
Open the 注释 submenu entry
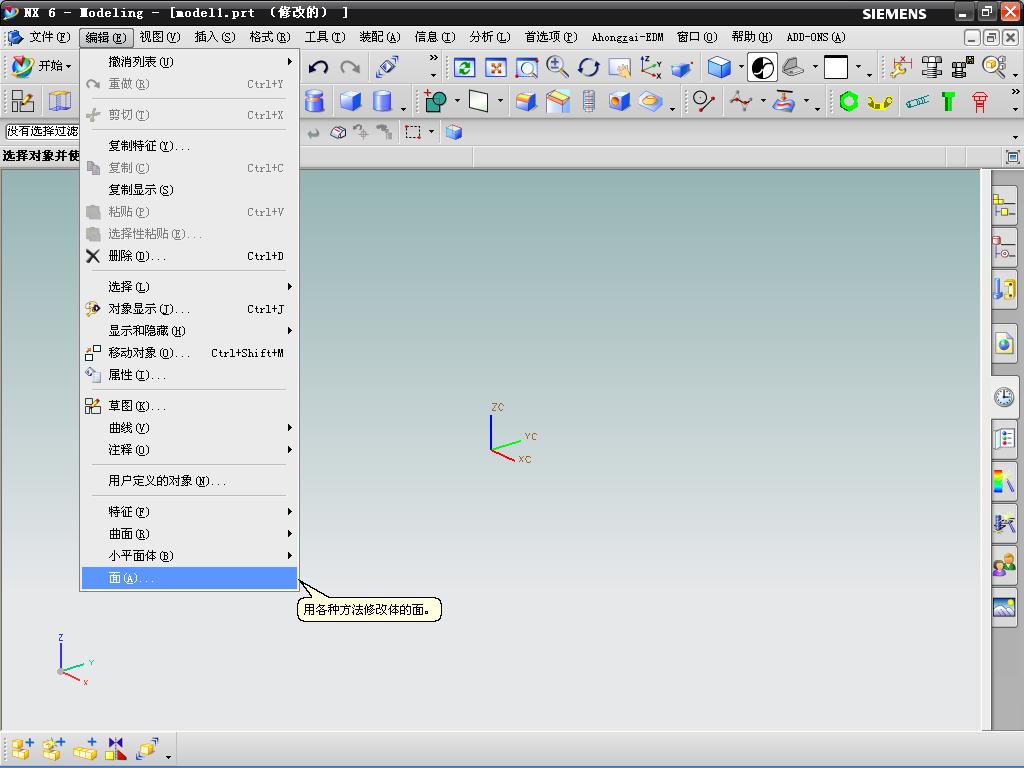coord(189,450)
